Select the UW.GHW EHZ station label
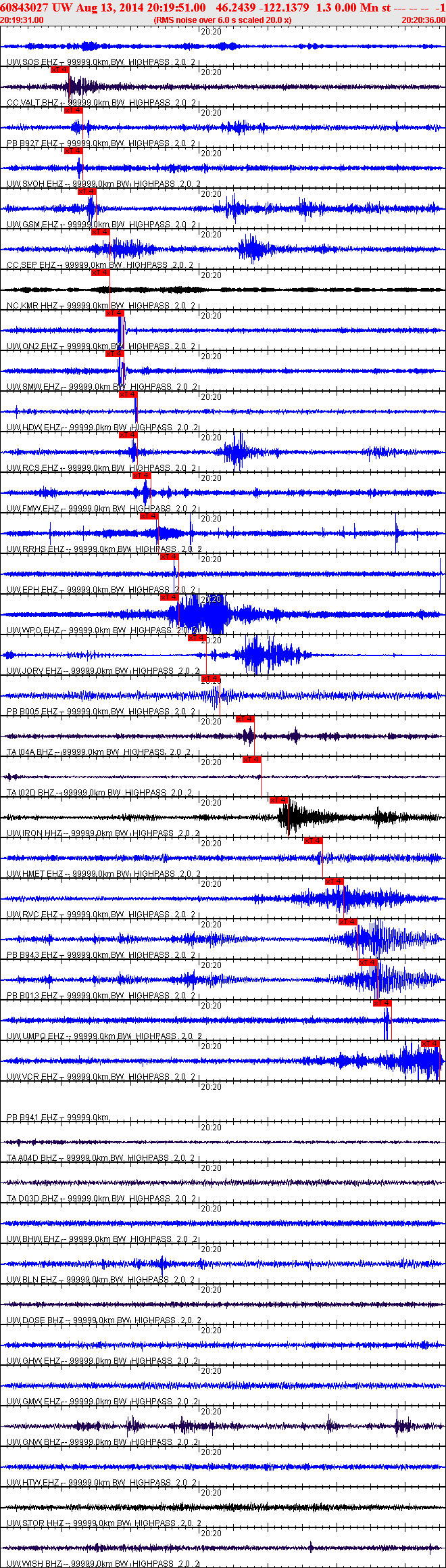Image resolution: width=446 pixels, height=1568 pixels. 34,1361
